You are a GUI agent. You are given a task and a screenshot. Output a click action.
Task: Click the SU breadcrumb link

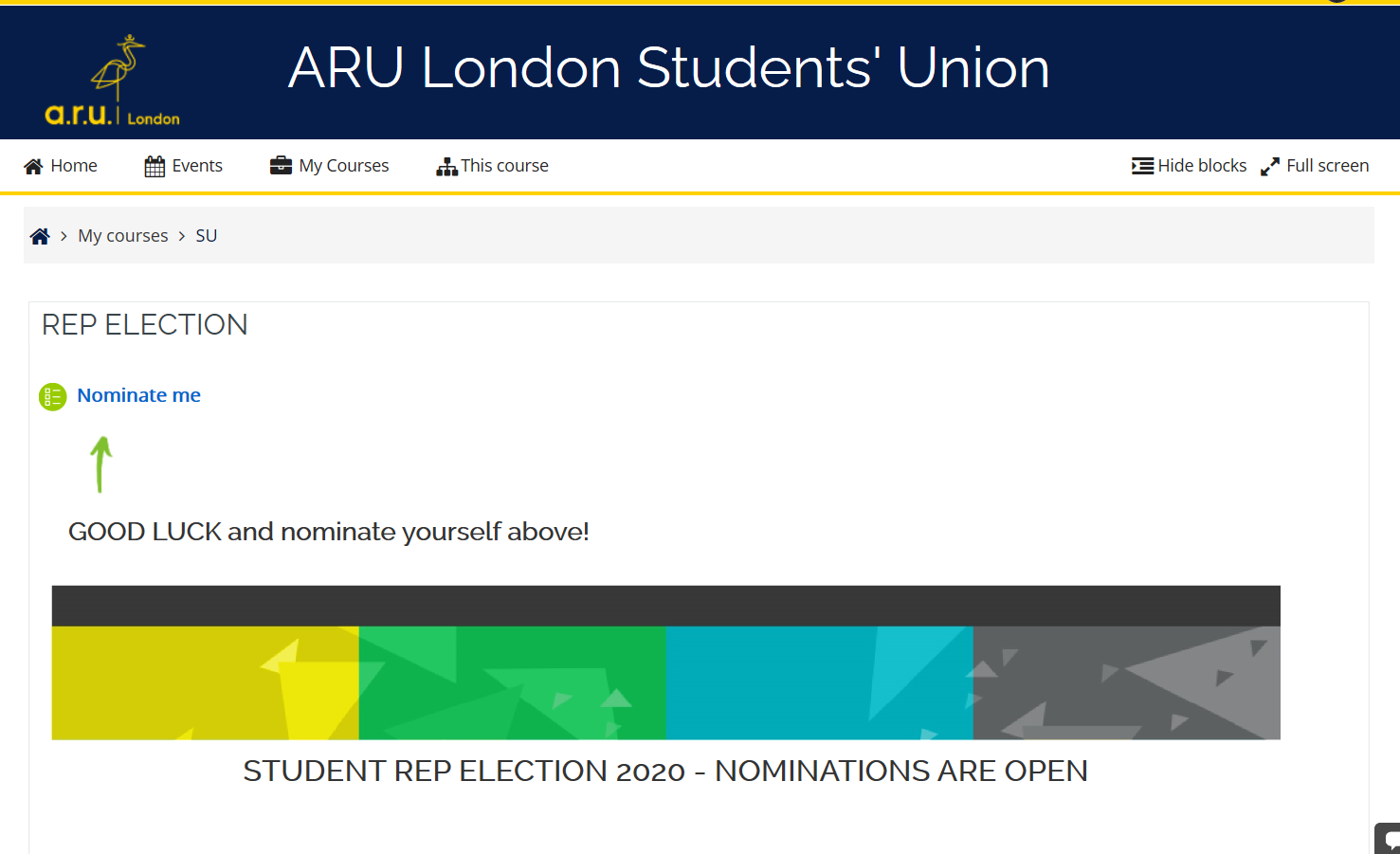point(207,236)
